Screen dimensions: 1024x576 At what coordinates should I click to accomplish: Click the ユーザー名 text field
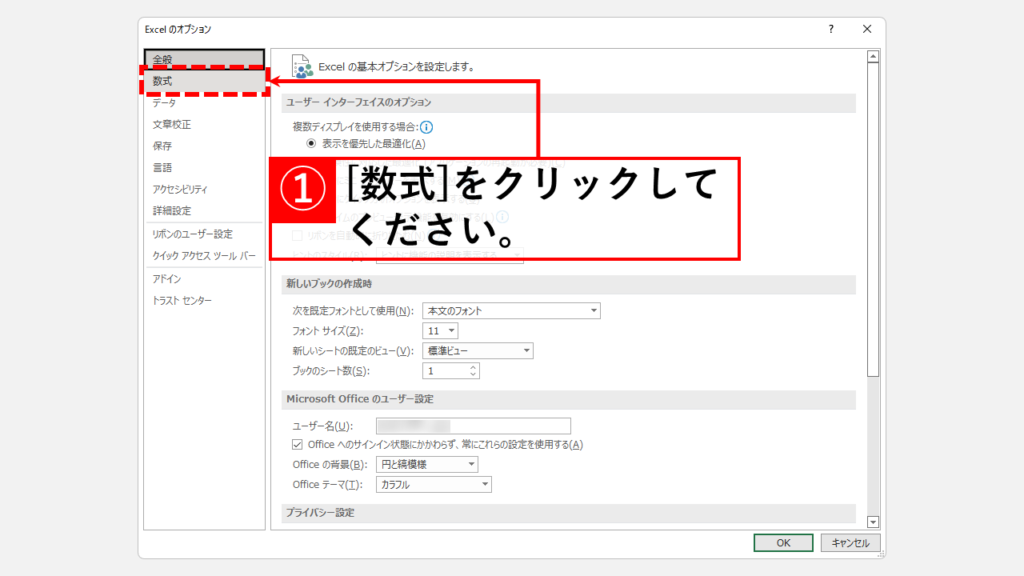coord(473,426)
